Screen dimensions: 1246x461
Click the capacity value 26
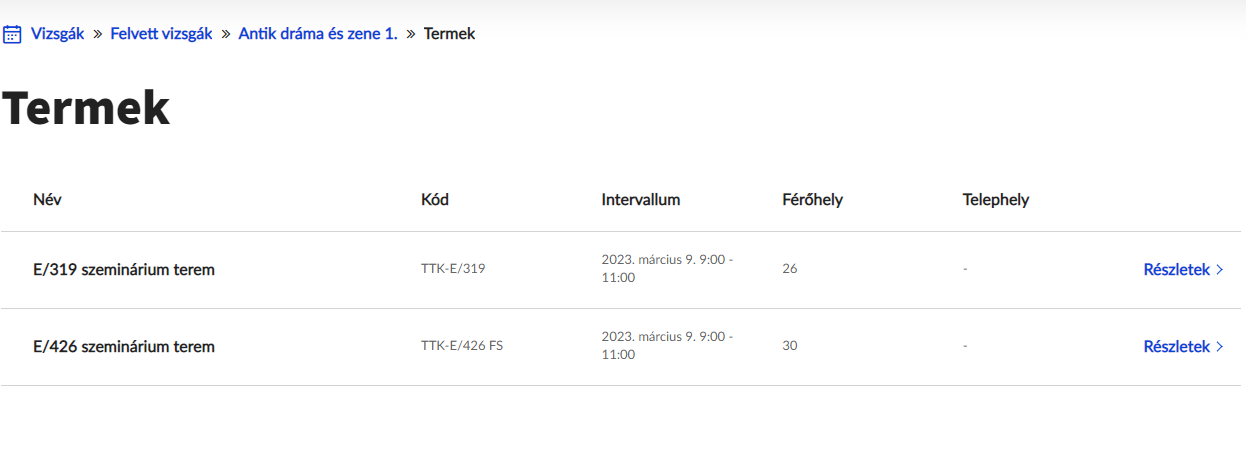click(790, 269)
